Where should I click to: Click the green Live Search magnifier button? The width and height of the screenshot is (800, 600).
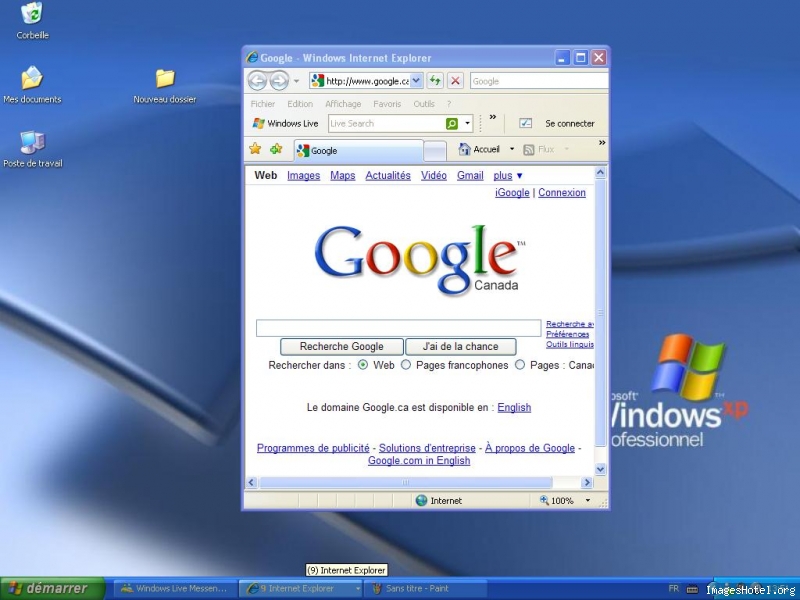pos(452,124)
